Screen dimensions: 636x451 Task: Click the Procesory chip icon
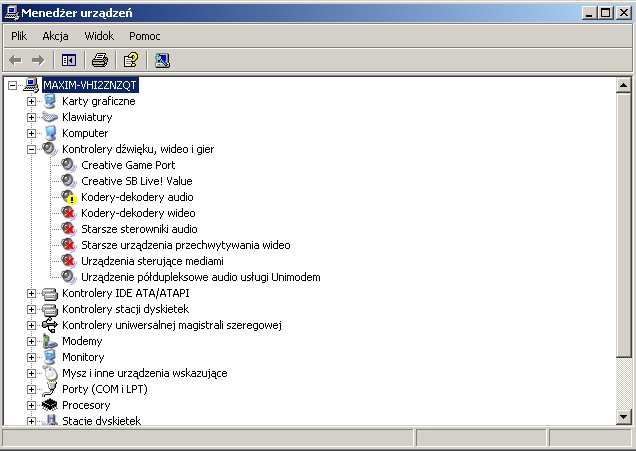click(x=49, y=405)
